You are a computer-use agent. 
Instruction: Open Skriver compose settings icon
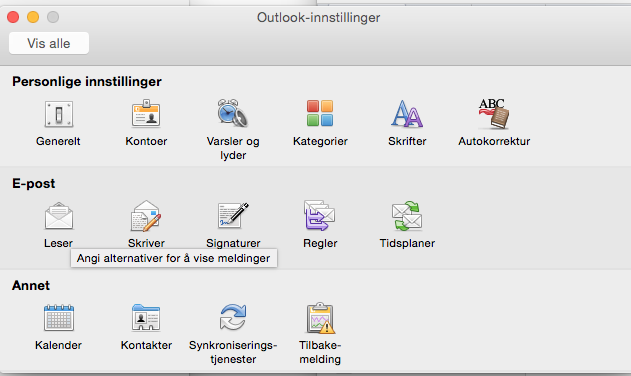click(x=146, y=216)
